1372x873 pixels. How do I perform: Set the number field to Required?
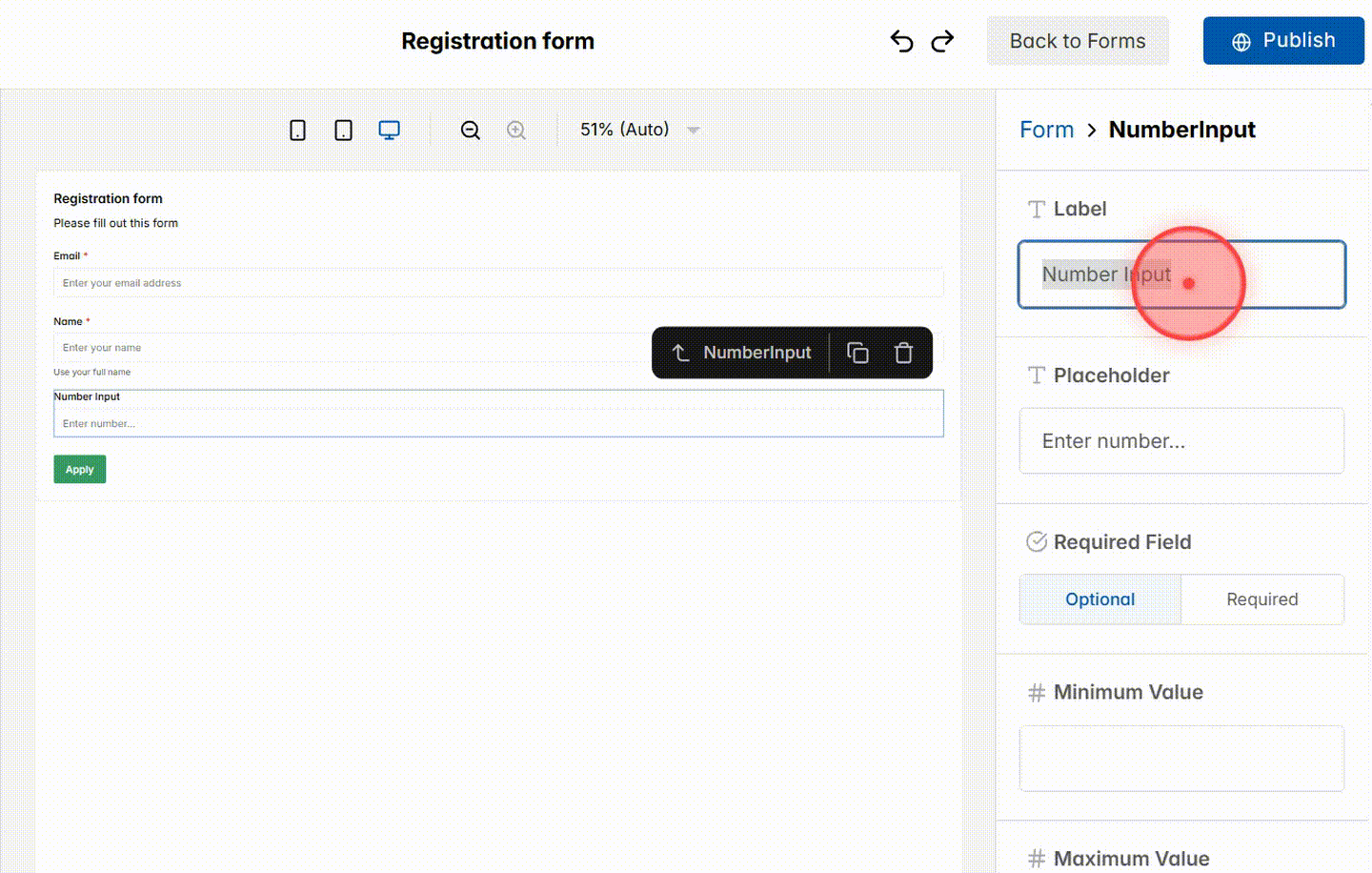pyautogui.click(x=1262, y=599)
